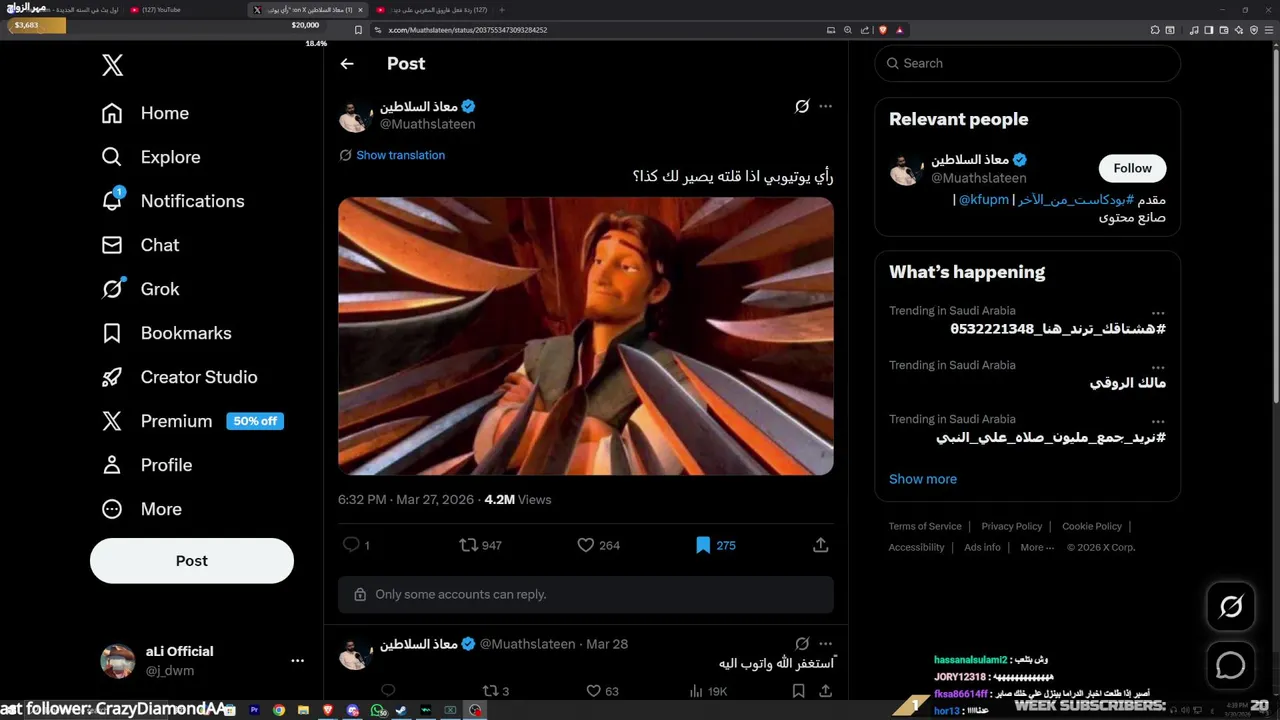Open the three-dot menu on main post
The image size is (1280, 720).
pos(825,106)
